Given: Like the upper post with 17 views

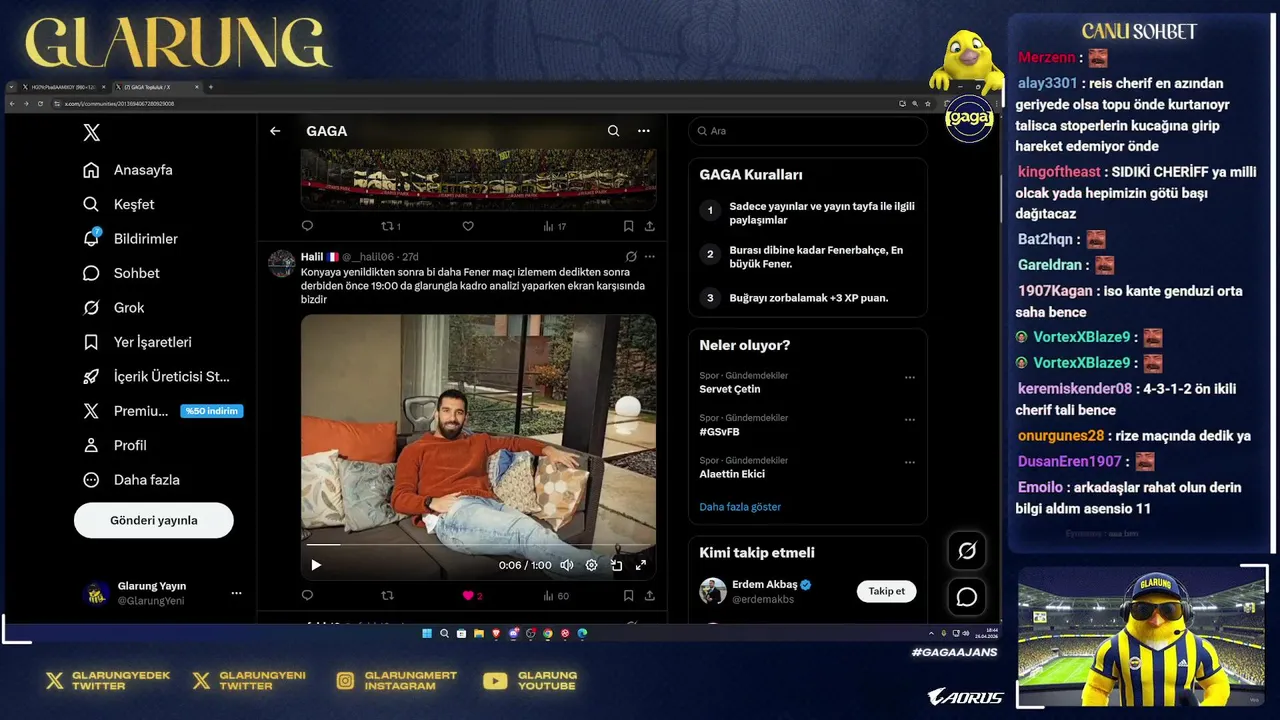Looking at the screenshot, I should pos(468,226).
